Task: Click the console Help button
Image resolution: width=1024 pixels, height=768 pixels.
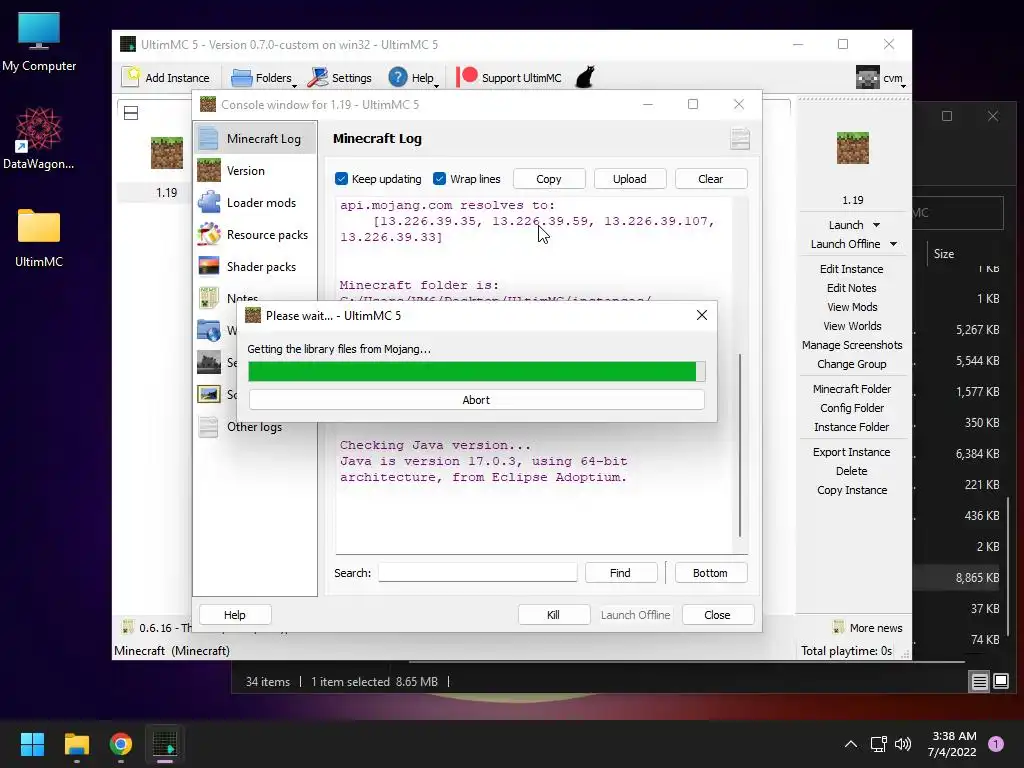Action: pos(234,615)
